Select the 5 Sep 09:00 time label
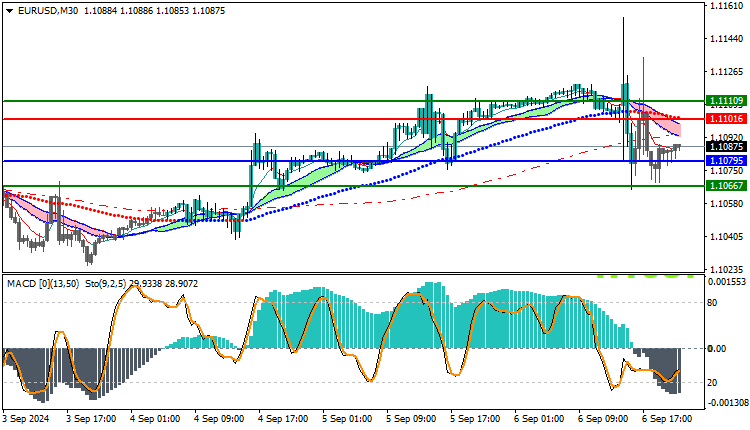 pos(411,419)
